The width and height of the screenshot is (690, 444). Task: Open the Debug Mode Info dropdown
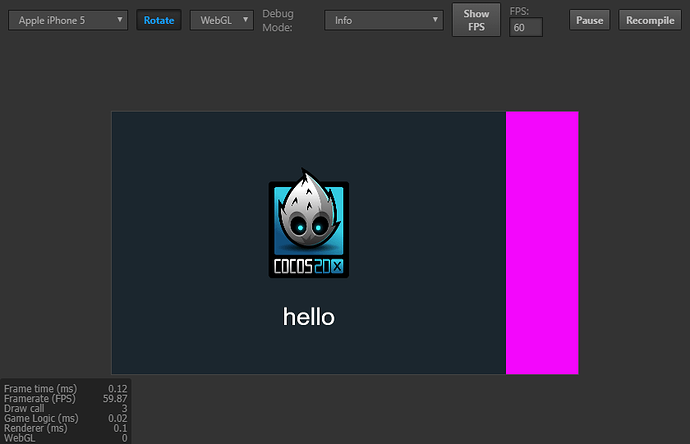[384, 20]
